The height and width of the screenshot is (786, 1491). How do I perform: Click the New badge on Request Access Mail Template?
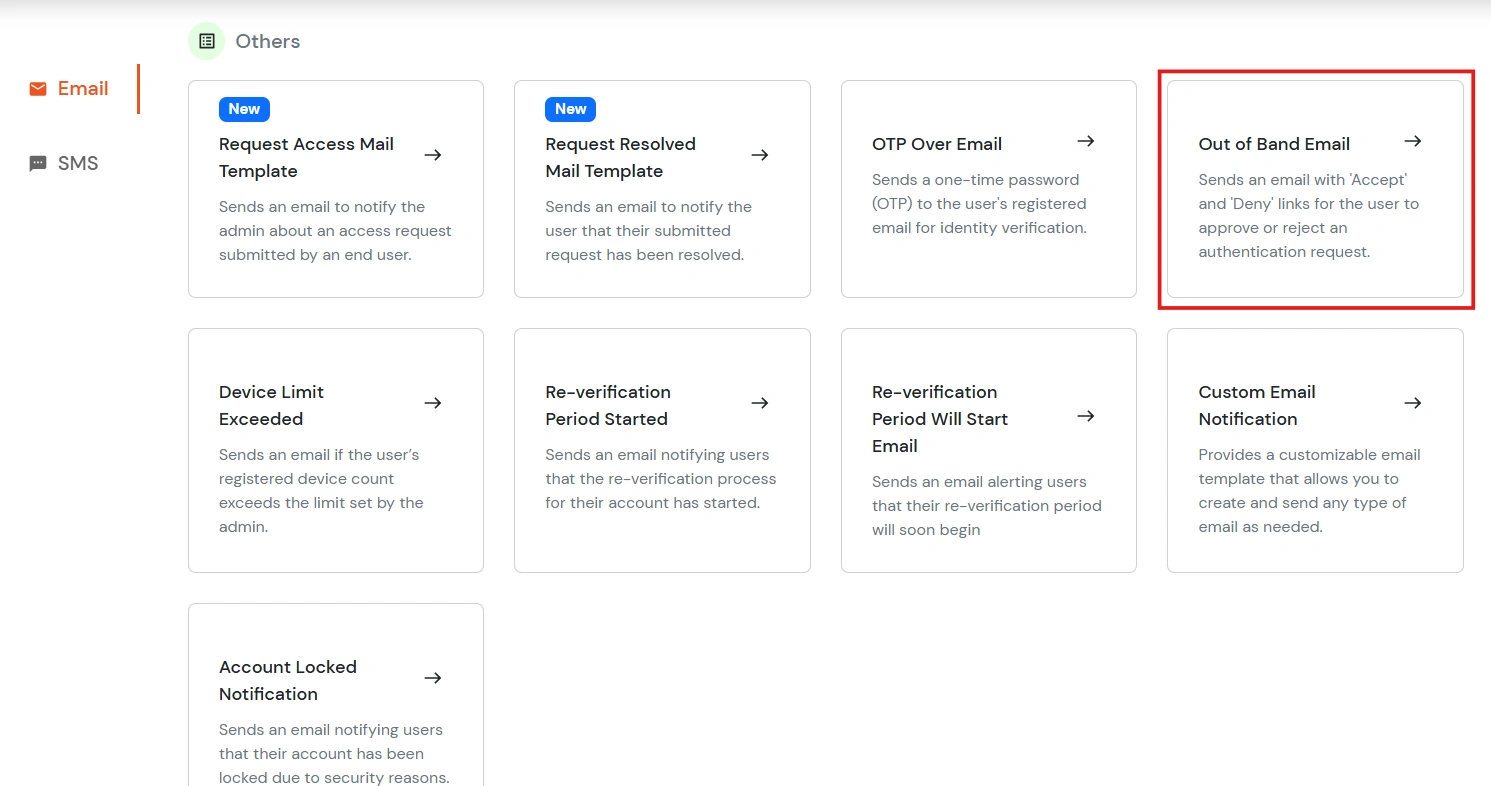pos(243,109)
